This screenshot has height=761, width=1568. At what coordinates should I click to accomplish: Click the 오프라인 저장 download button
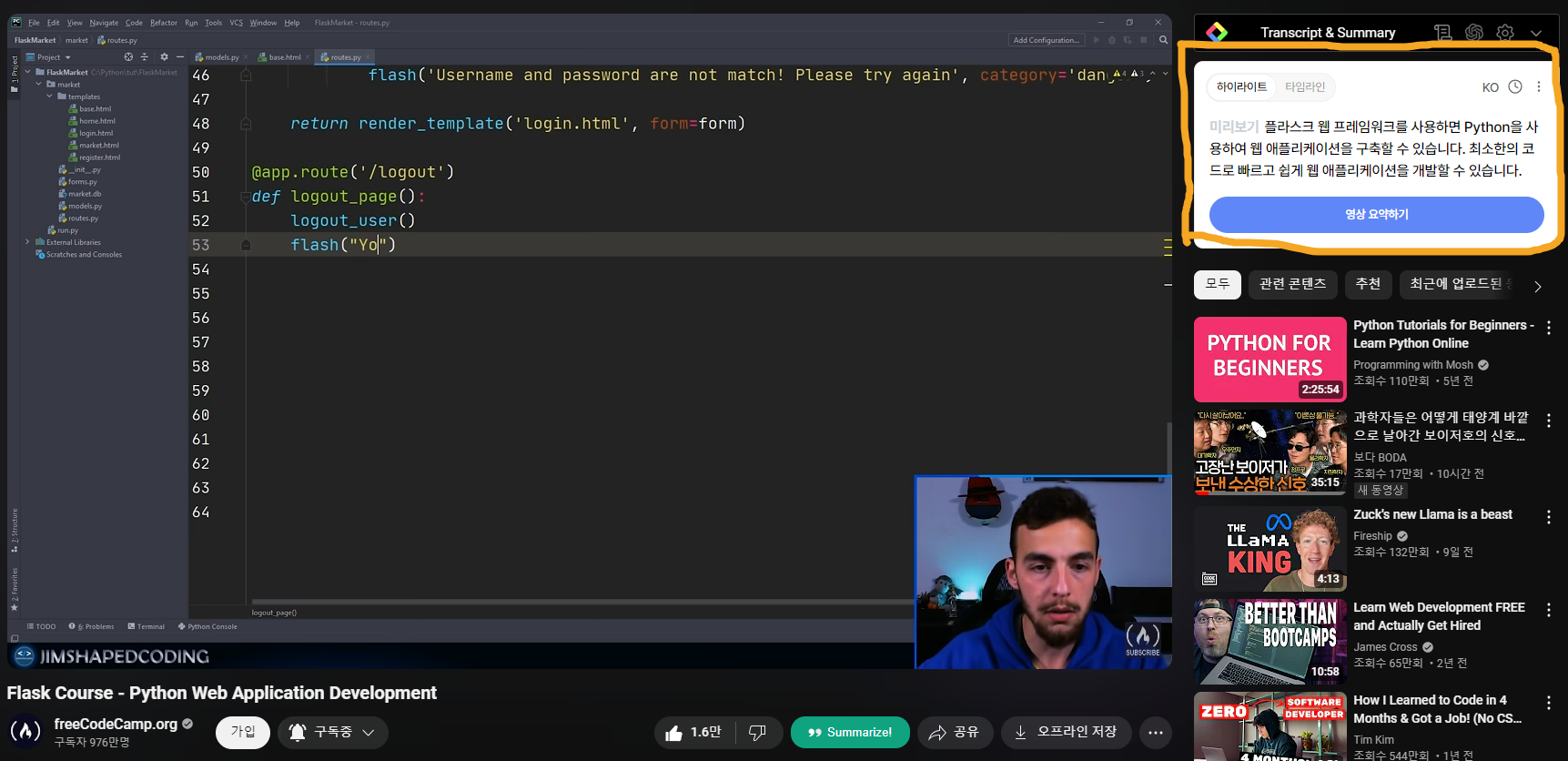(x=1066, y=732)
